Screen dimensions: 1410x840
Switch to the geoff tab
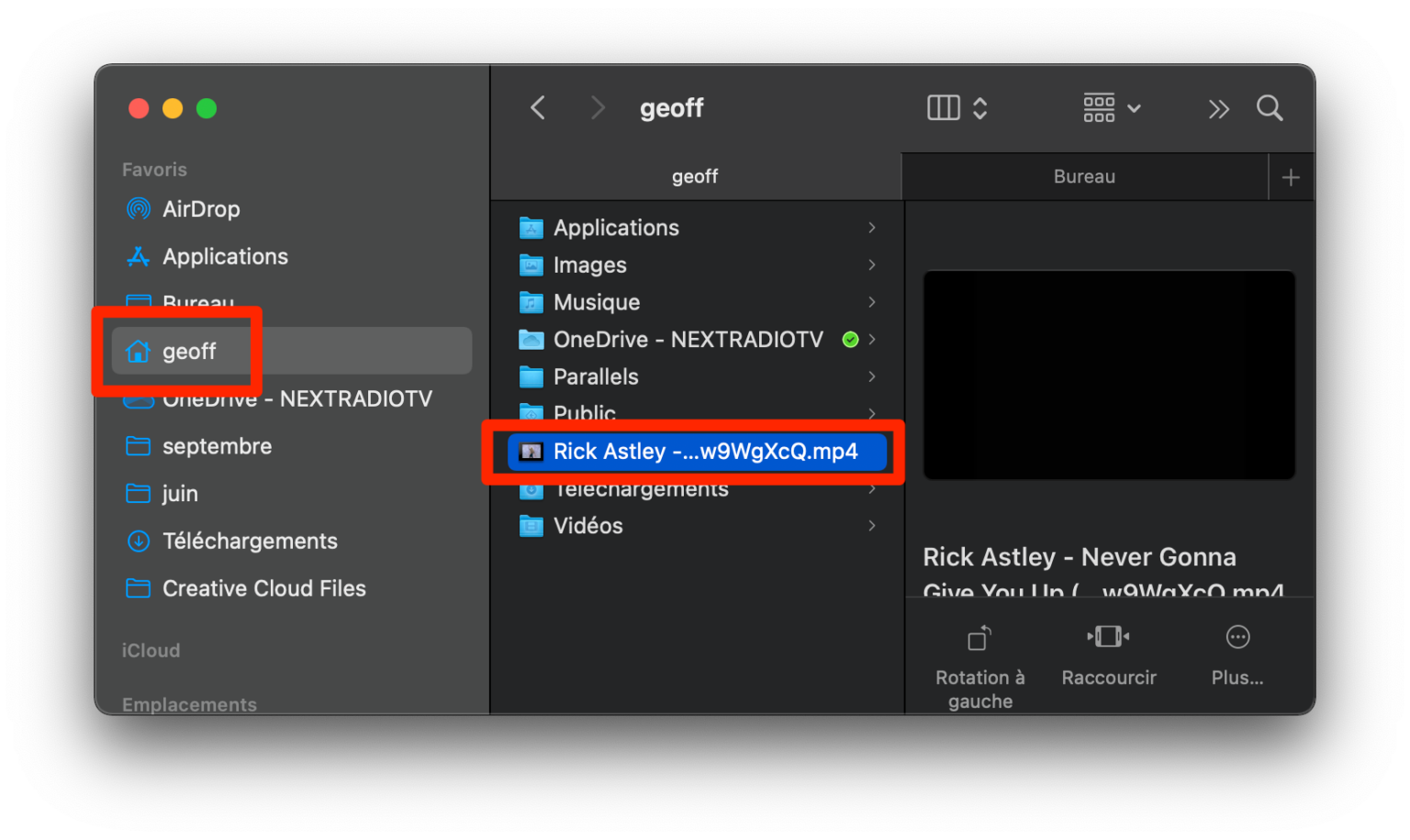[695, 176]
